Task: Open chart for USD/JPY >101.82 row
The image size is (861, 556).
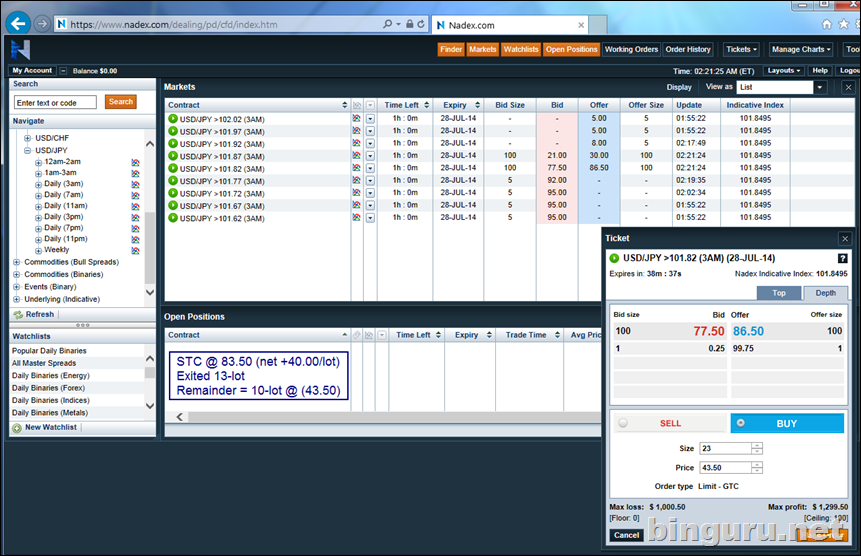Action: pyautogui.click(x=356, y=168)
